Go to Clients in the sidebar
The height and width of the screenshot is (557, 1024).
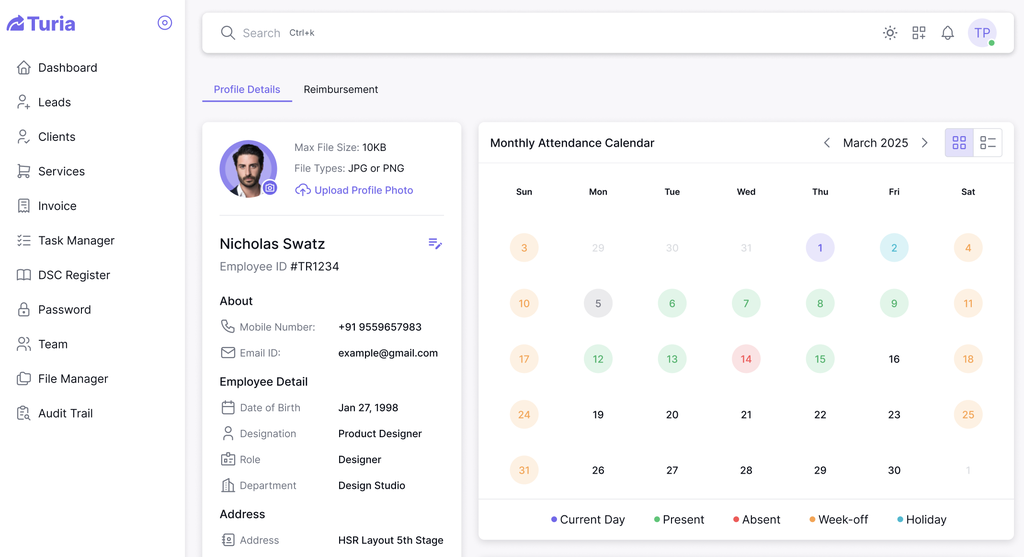pos(46,136)
